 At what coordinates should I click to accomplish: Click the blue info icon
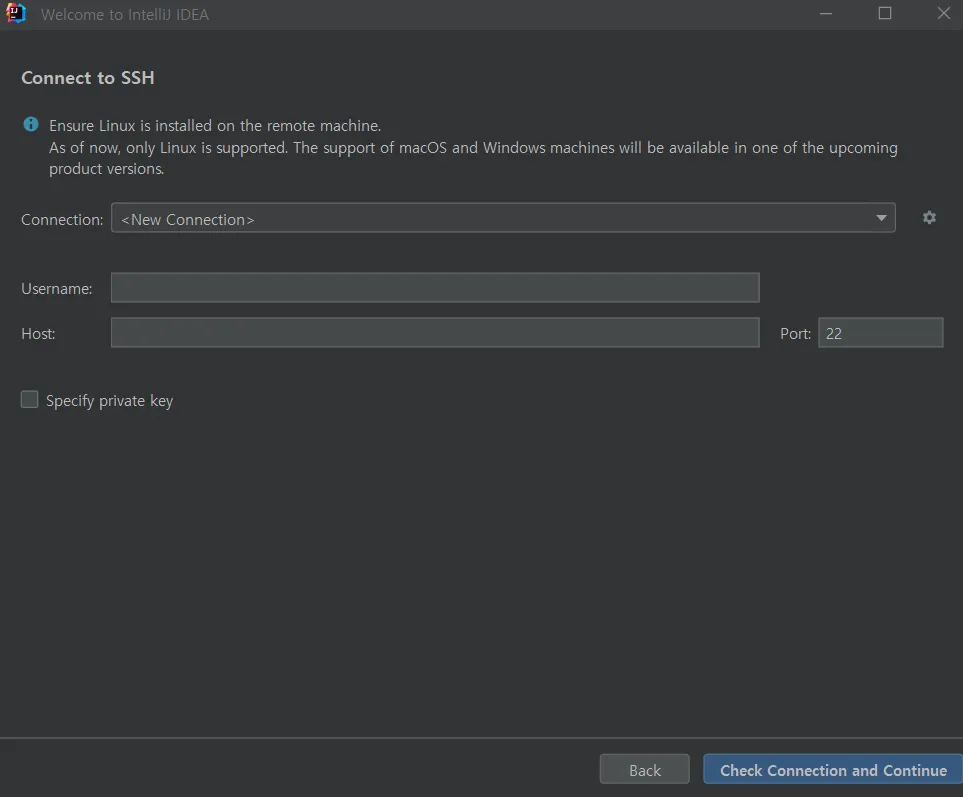(x=31, y=125)
